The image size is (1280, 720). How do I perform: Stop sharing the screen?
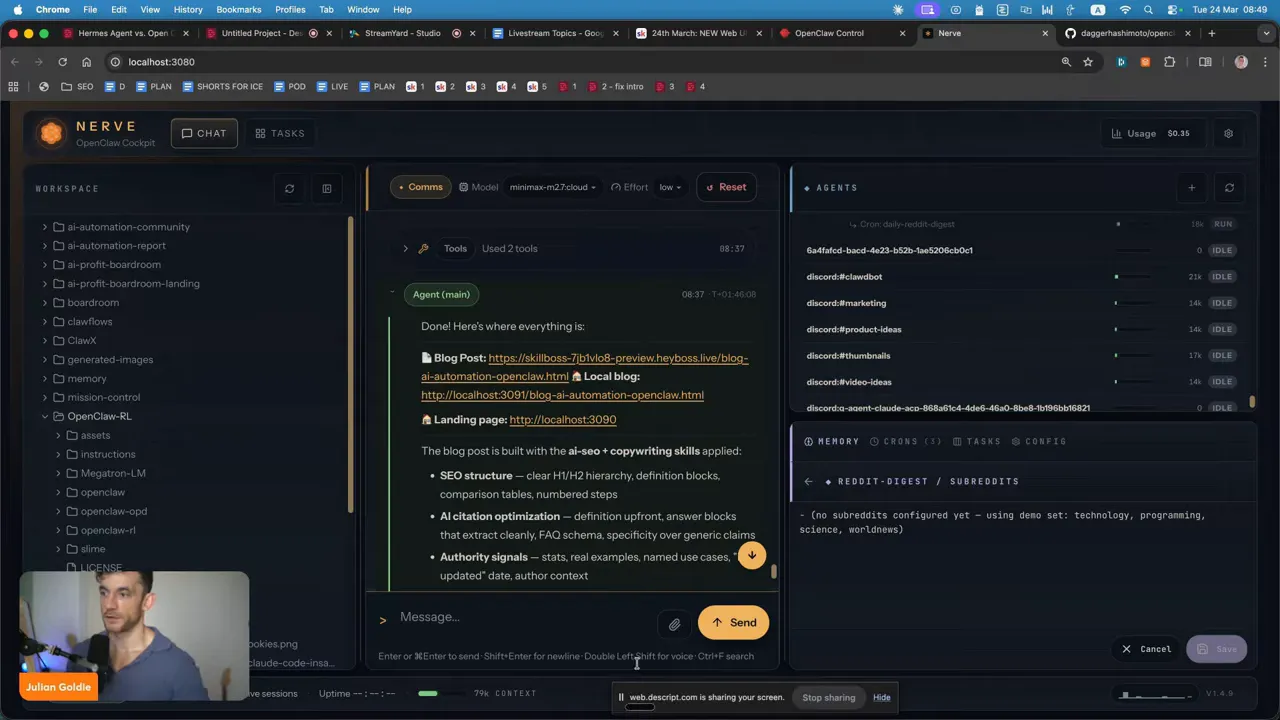tap(828, 698)
